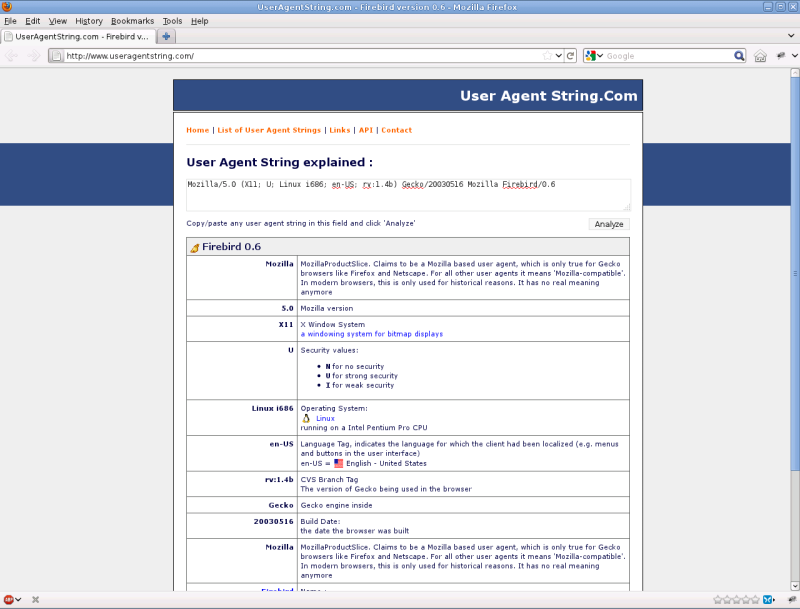Open the View menu

[x=58, y=21]
